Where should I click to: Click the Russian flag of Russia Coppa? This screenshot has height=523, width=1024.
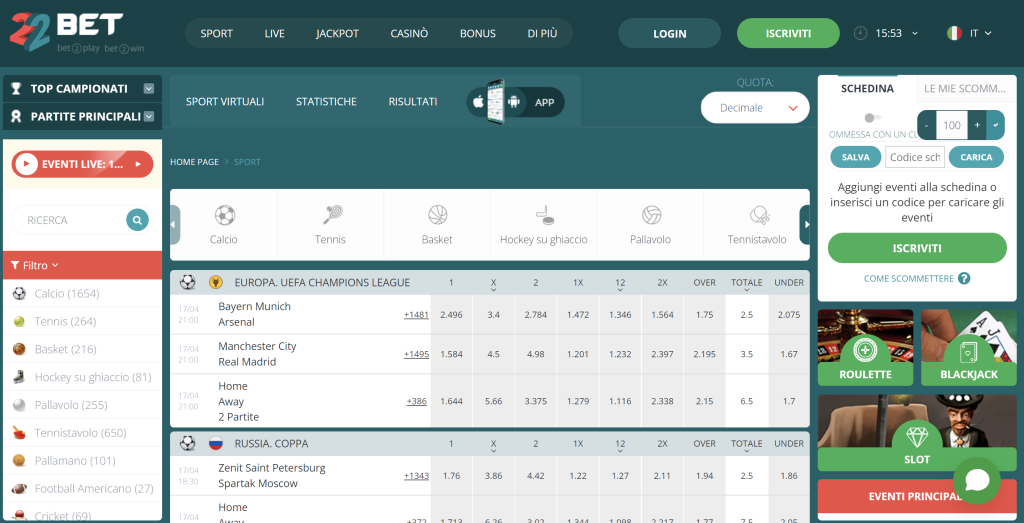tap(216, 444)
